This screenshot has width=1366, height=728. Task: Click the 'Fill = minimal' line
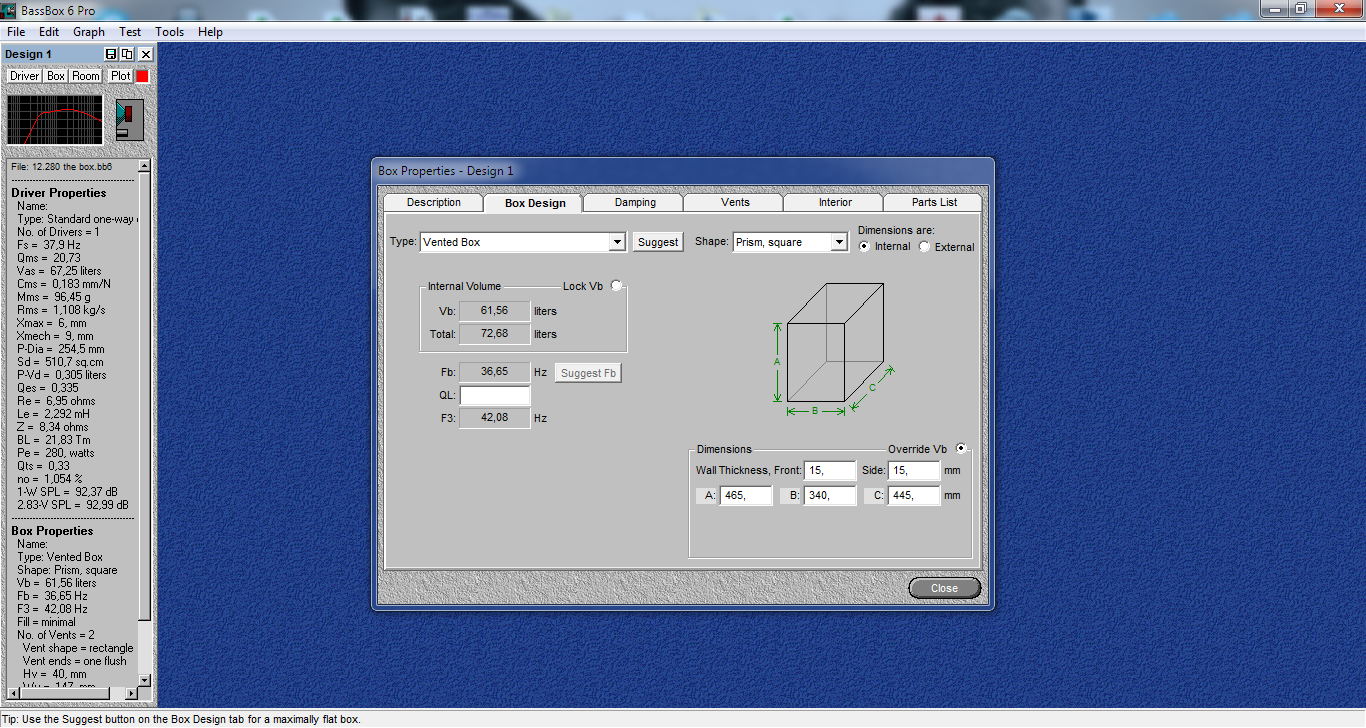pyautogui.click(x=46, y=622)
